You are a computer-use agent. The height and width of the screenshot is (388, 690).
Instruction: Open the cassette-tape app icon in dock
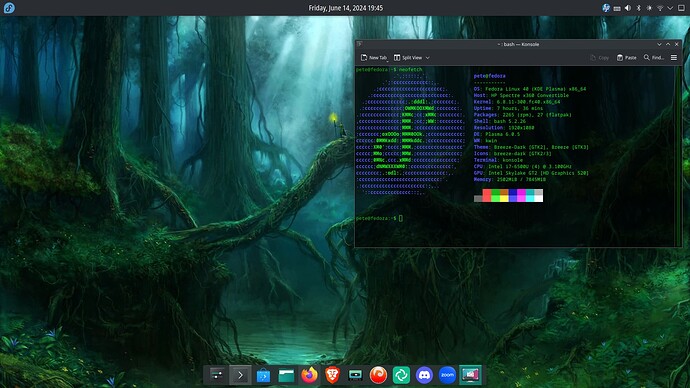[355, 375]
